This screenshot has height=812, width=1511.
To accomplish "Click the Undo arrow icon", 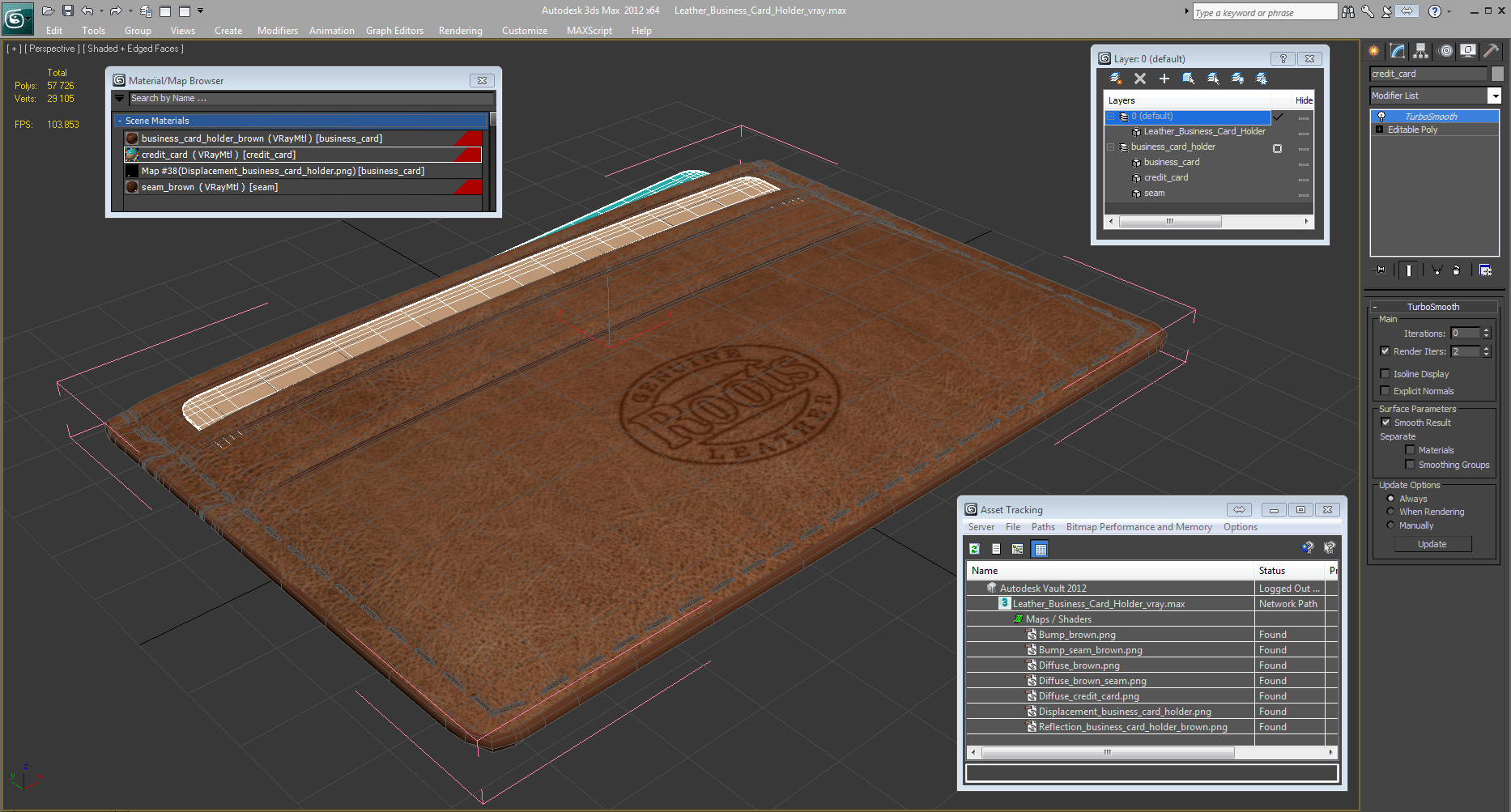I will [x=87, y=11].
